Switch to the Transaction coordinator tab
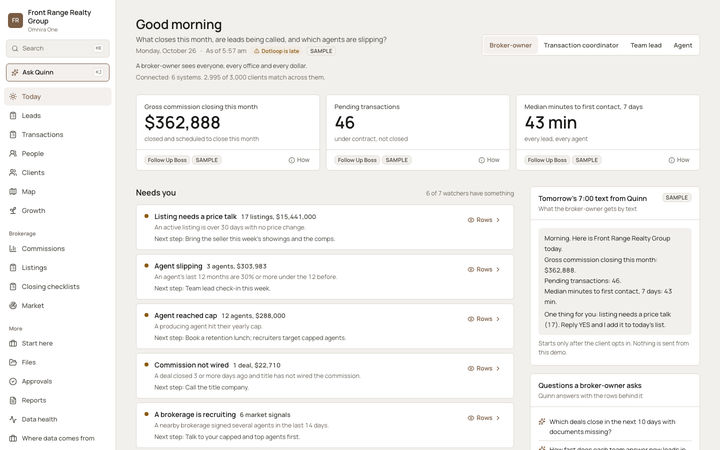 tap(581, 45)
